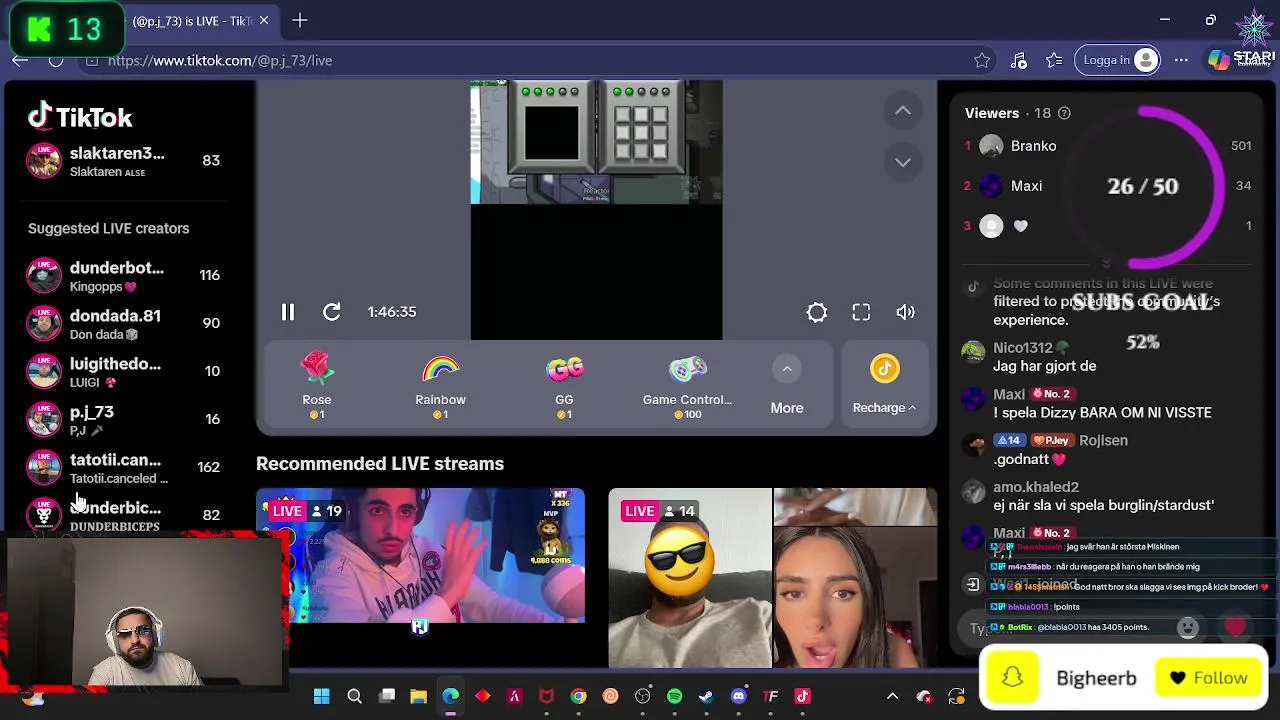This screenshot has height=720, width=1280.
Task: Send a GG gift
Action: tap(564, 386)
